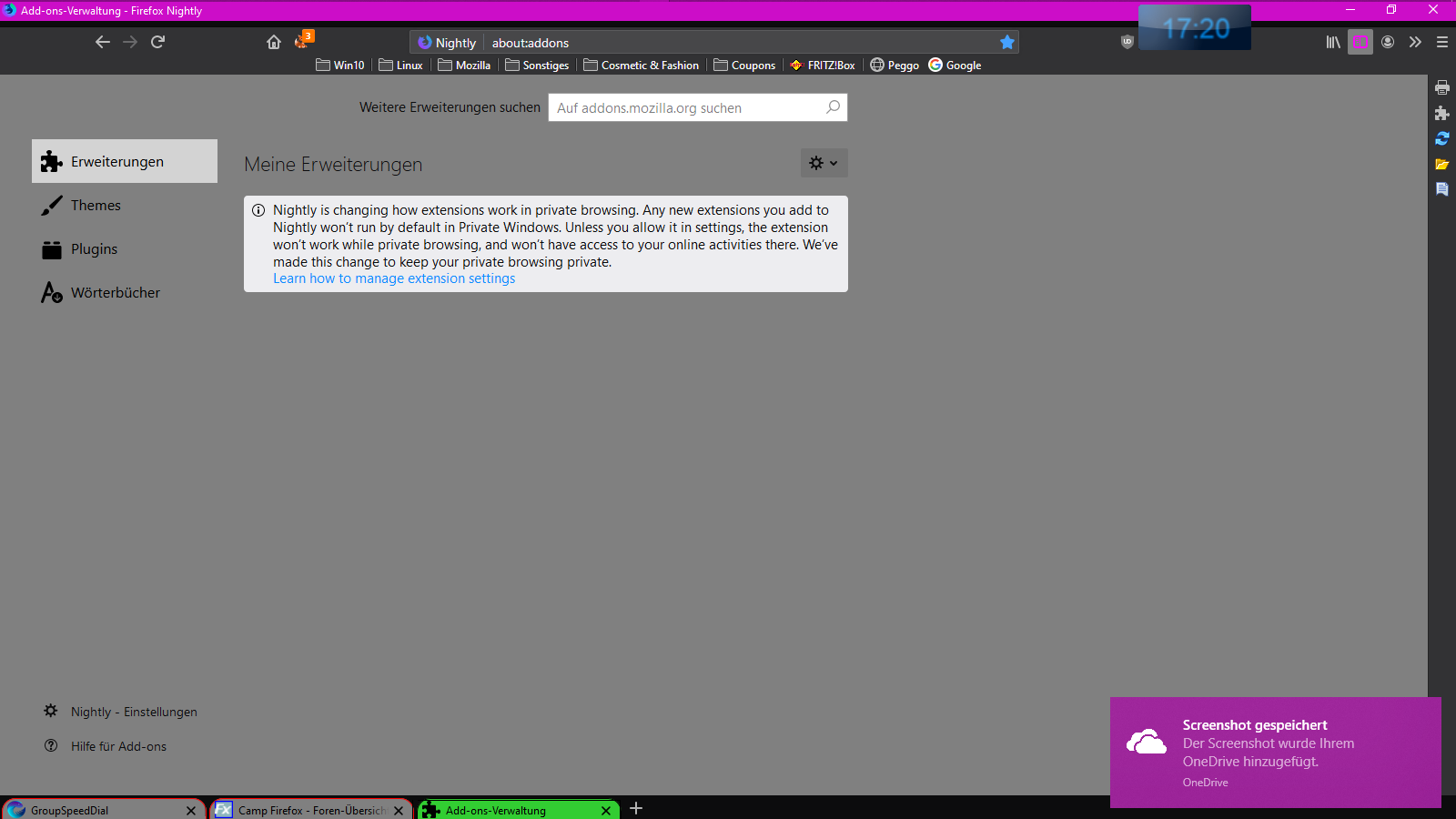Click the 17:20 clock widget
Screen dimensions: 1456x819
pyautogui.click(x=1195, y=27)
